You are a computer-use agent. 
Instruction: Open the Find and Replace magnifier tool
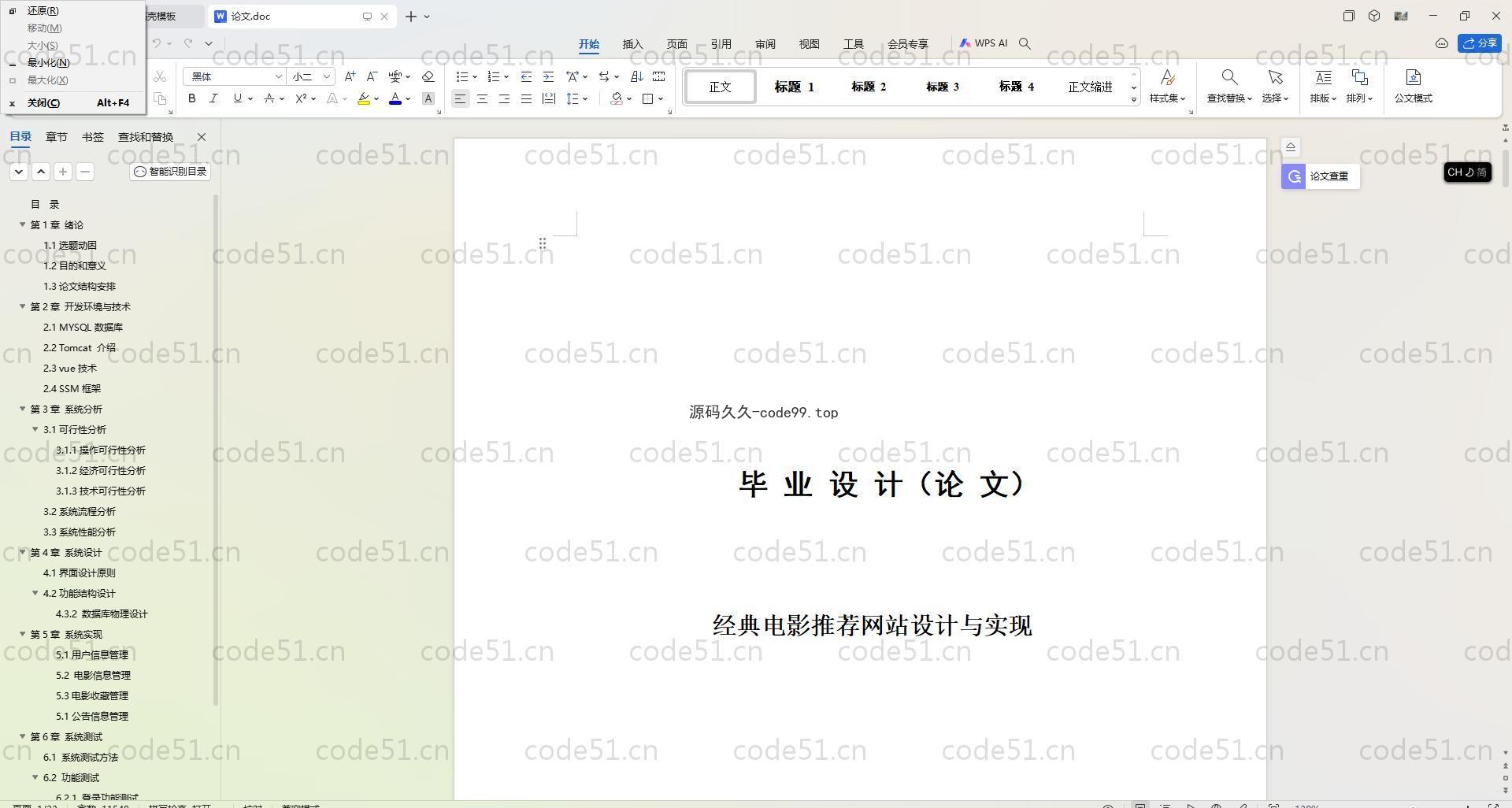1228,77
